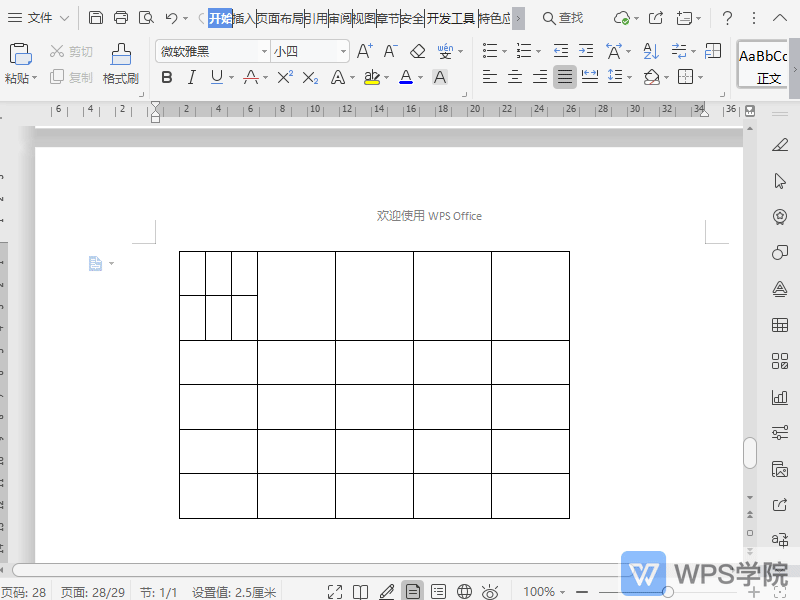Click the clear formatting eraser icon
Viewport: 800px width, 600px height.
[x=418, y=51]
